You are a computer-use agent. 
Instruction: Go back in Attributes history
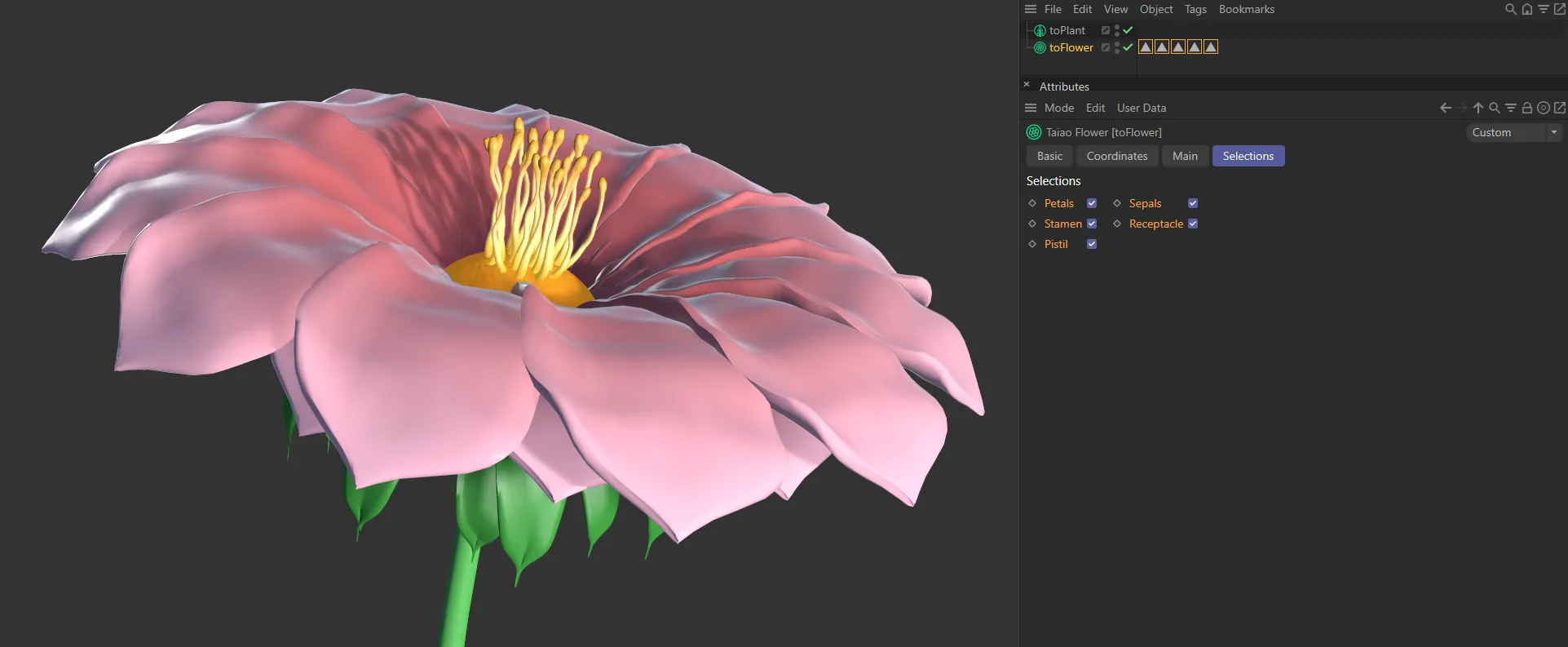pyautogui.click(x=1446, y=108)
